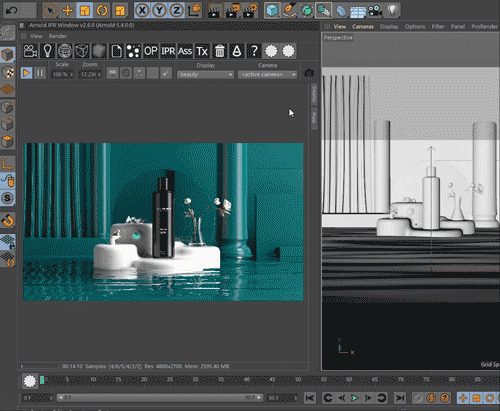This screenshot has width=500, height=411.
Task: Toggle autokeying button in timeline controls
Action: point(431,398)
